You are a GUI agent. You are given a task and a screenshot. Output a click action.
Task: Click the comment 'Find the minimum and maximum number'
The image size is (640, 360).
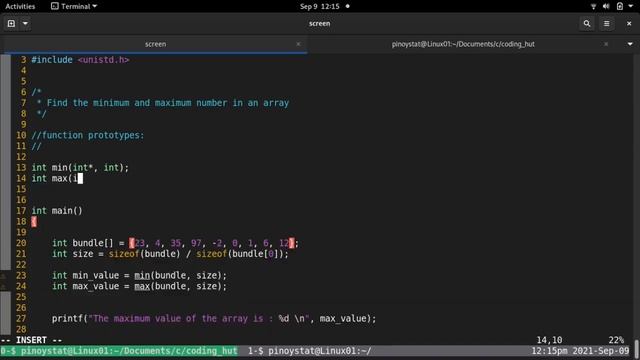(168, 103)
